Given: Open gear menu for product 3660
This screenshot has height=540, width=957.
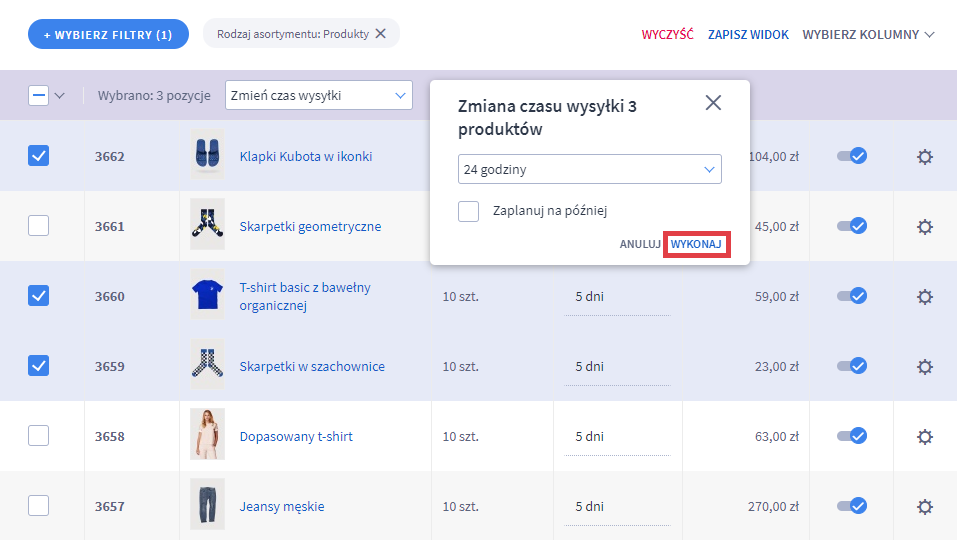Looking at the screenshot, I should click(925, 296).
